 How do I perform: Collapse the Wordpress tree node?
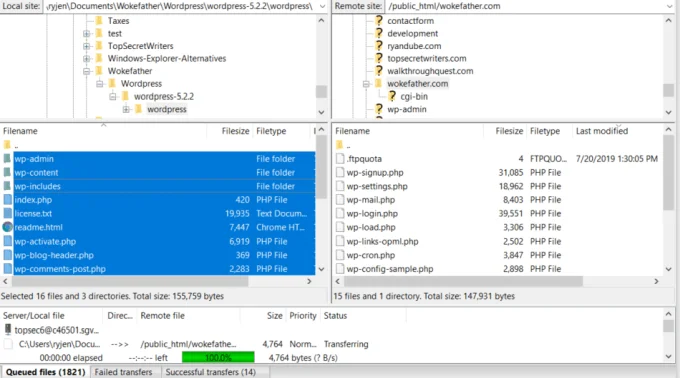(x=99, y=84)
